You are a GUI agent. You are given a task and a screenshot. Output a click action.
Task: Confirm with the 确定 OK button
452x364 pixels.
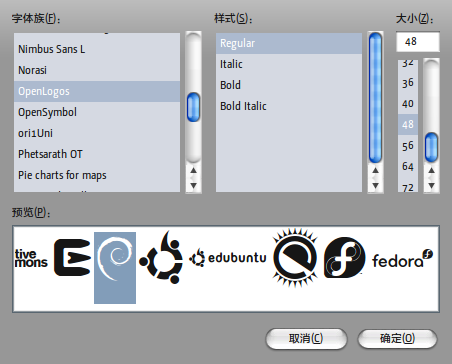(x=397, y=339)
